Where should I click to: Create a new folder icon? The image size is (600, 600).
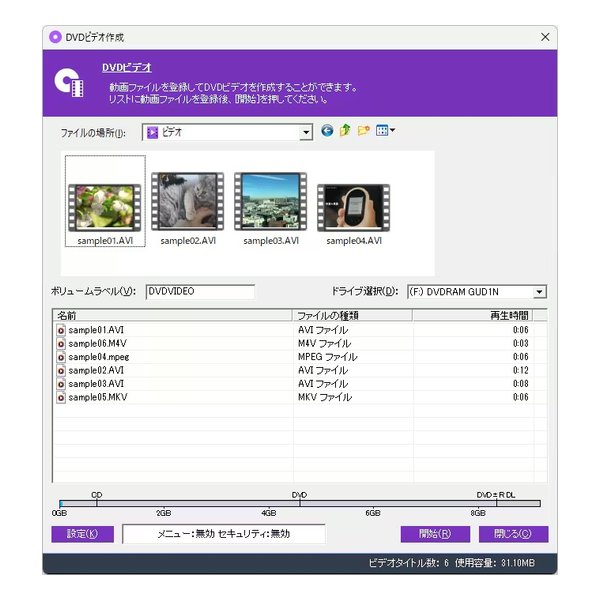(x=364, y=131)
